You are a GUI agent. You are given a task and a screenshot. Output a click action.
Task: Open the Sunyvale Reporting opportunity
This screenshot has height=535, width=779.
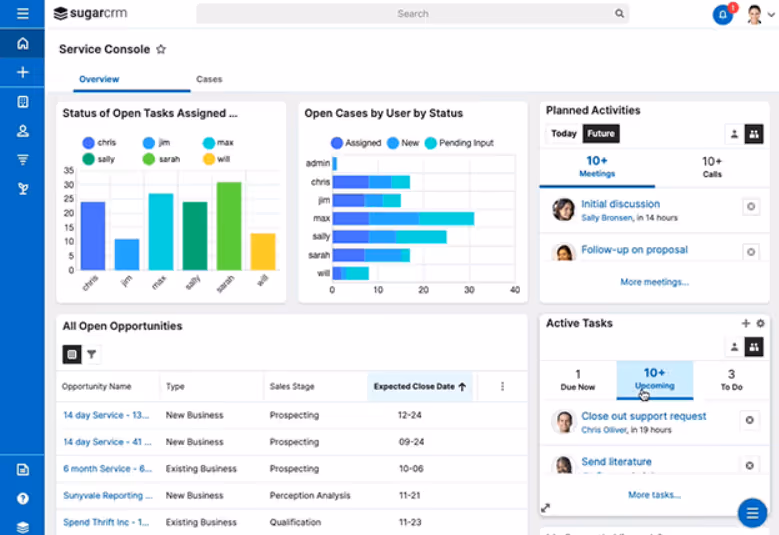pyautogui.click(x=107, y=495)
